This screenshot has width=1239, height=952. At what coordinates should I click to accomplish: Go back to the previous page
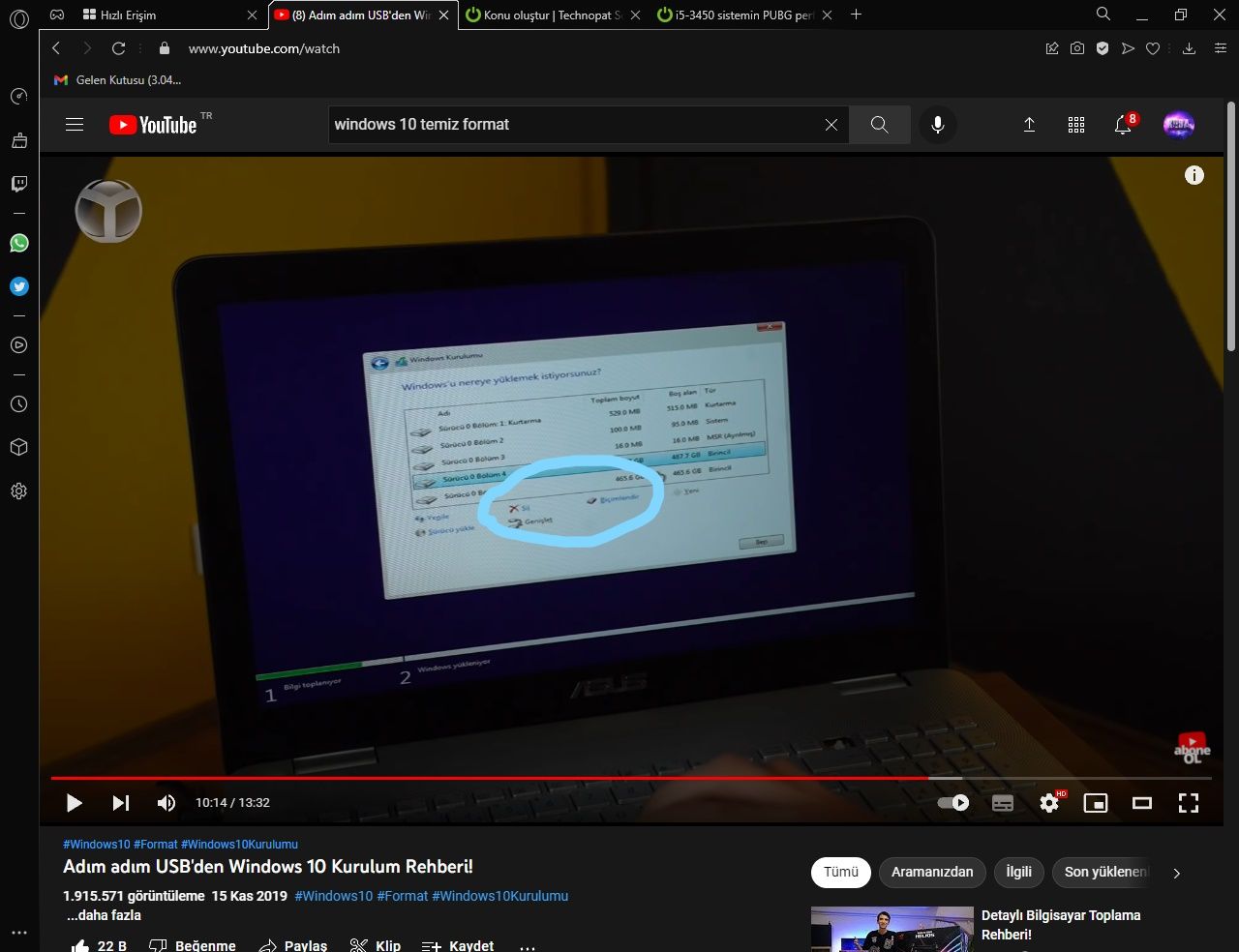click(x=56, y=48)
